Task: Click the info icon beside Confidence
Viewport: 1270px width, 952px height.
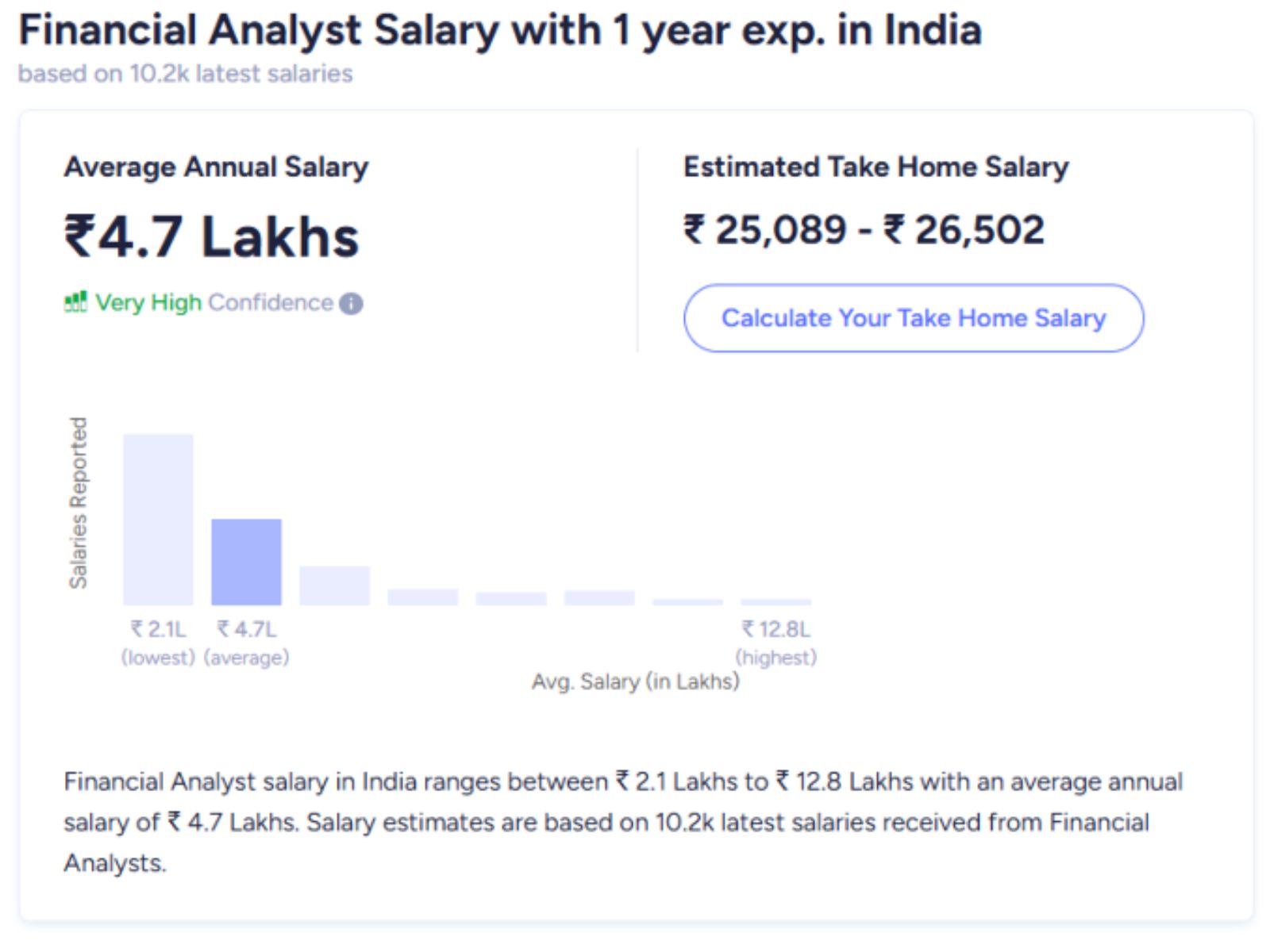Action: [351, 304]
